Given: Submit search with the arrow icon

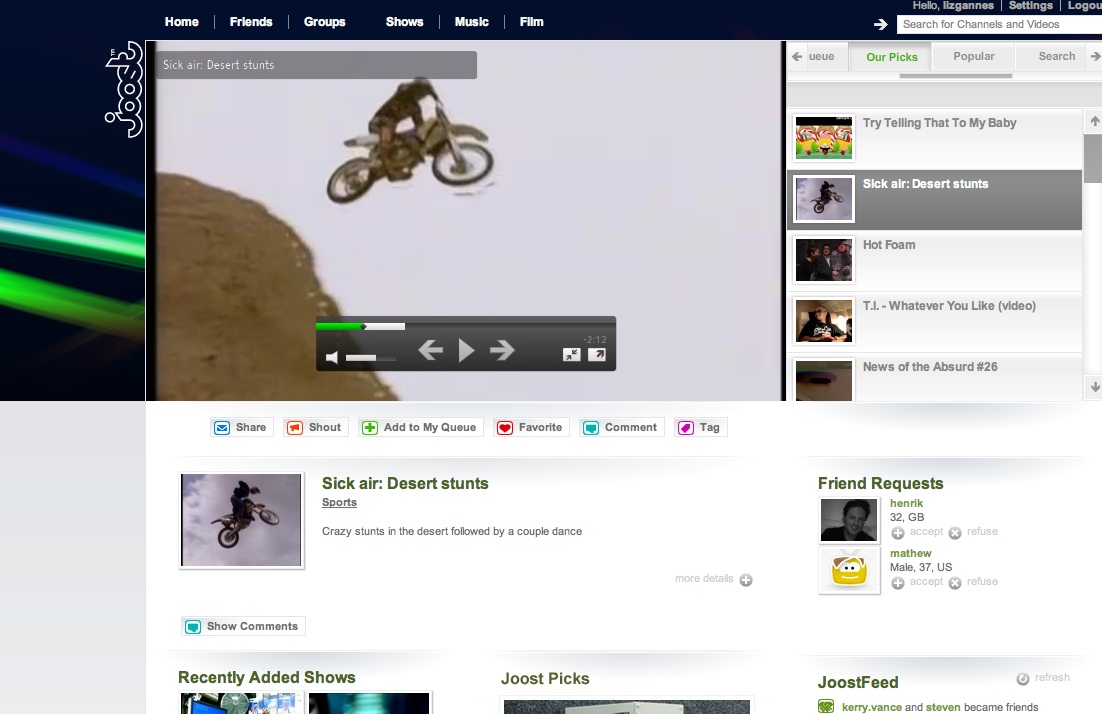Looking at the screenshot, I should [881, 25].
